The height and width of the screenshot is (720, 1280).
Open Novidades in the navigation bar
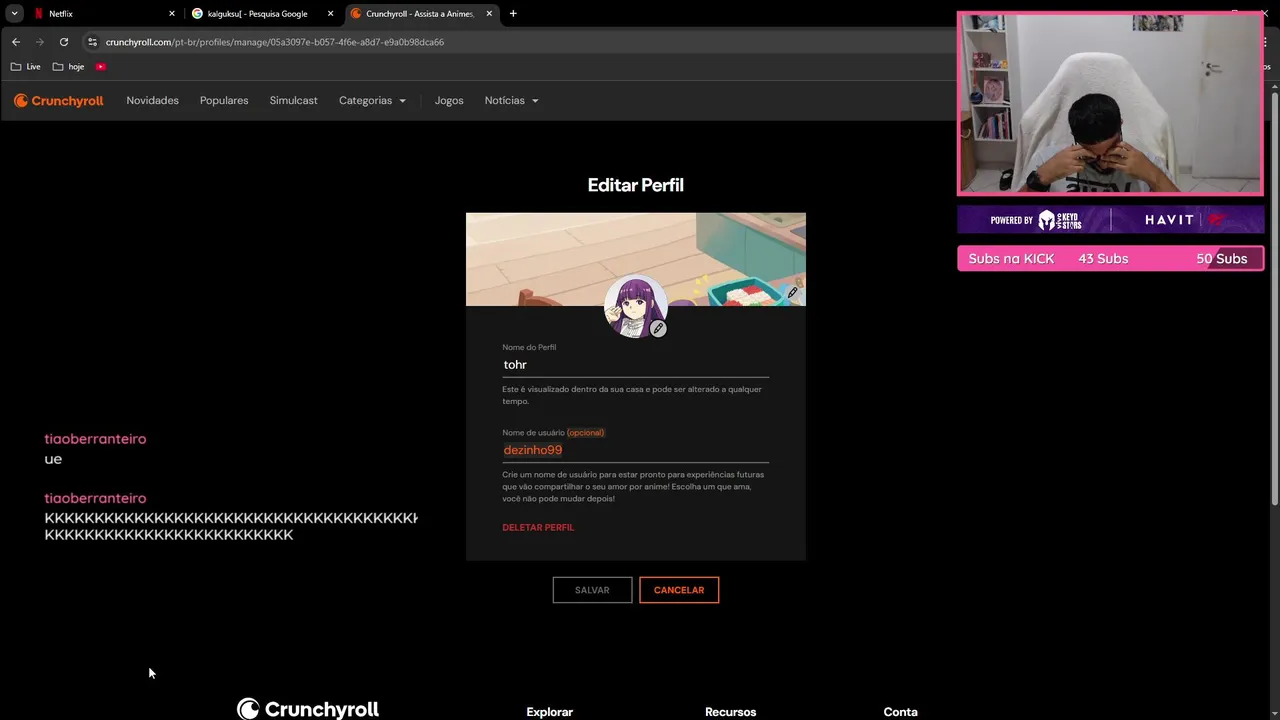(152, 101)
